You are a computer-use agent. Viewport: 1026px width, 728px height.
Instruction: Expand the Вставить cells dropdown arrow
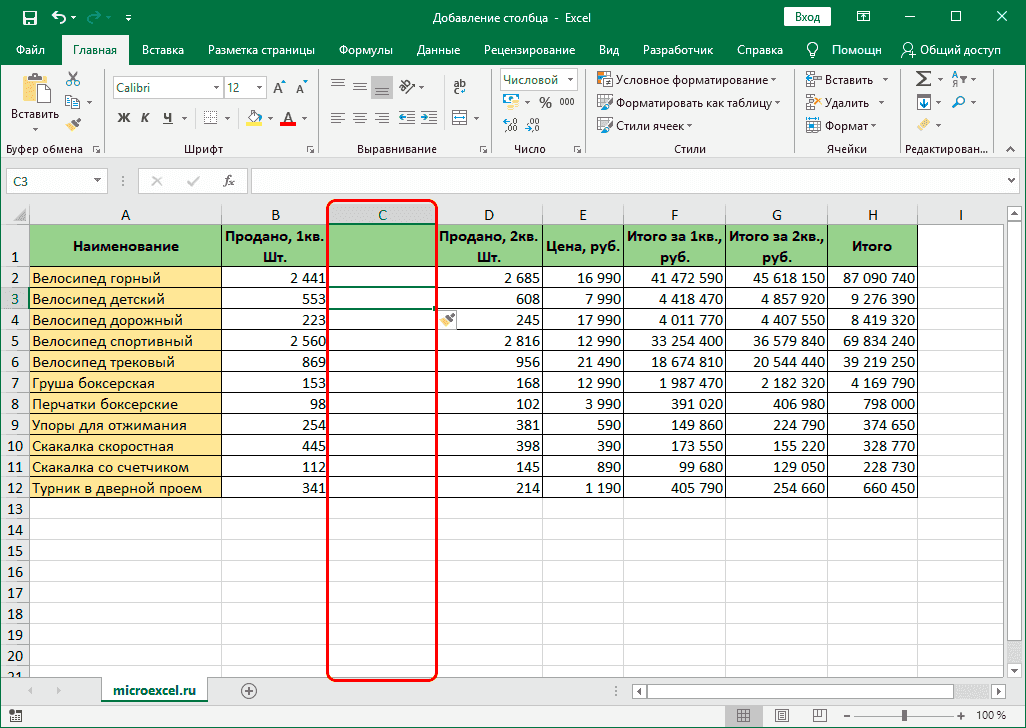click(x=884, y=79)
